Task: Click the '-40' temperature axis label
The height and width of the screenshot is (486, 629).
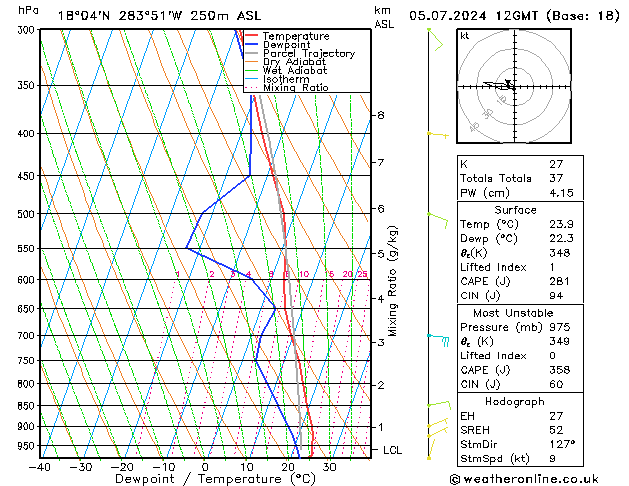Action: click(x=39, y=467)
